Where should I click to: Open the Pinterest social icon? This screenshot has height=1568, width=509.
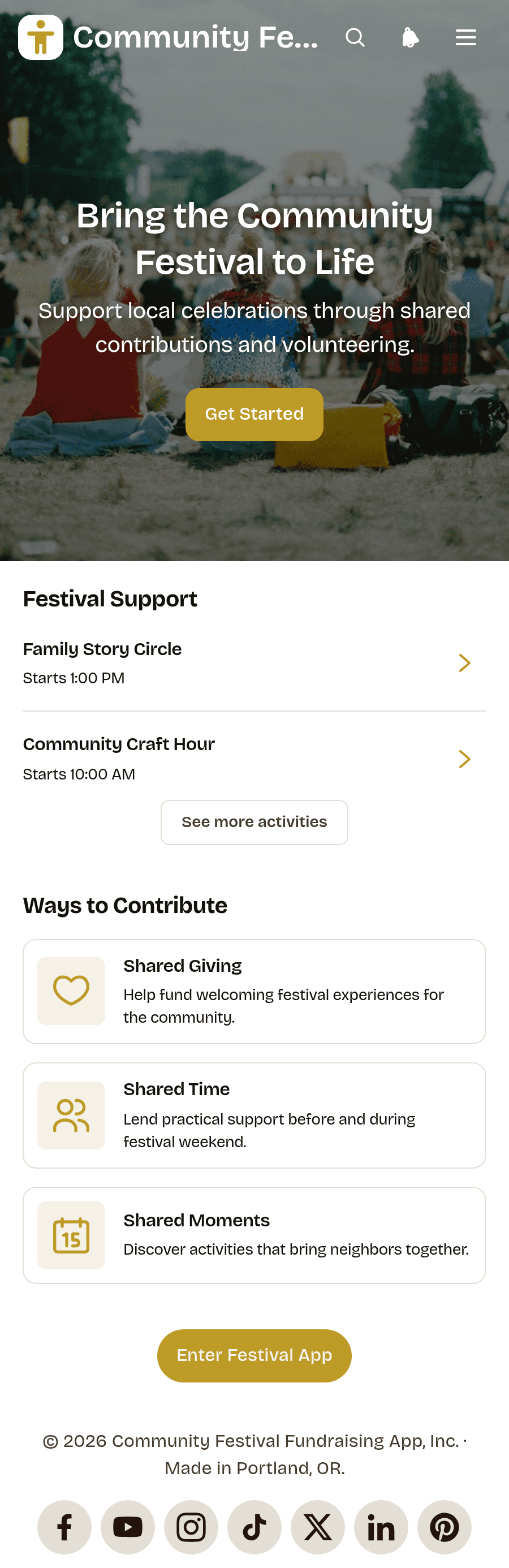445,1527
